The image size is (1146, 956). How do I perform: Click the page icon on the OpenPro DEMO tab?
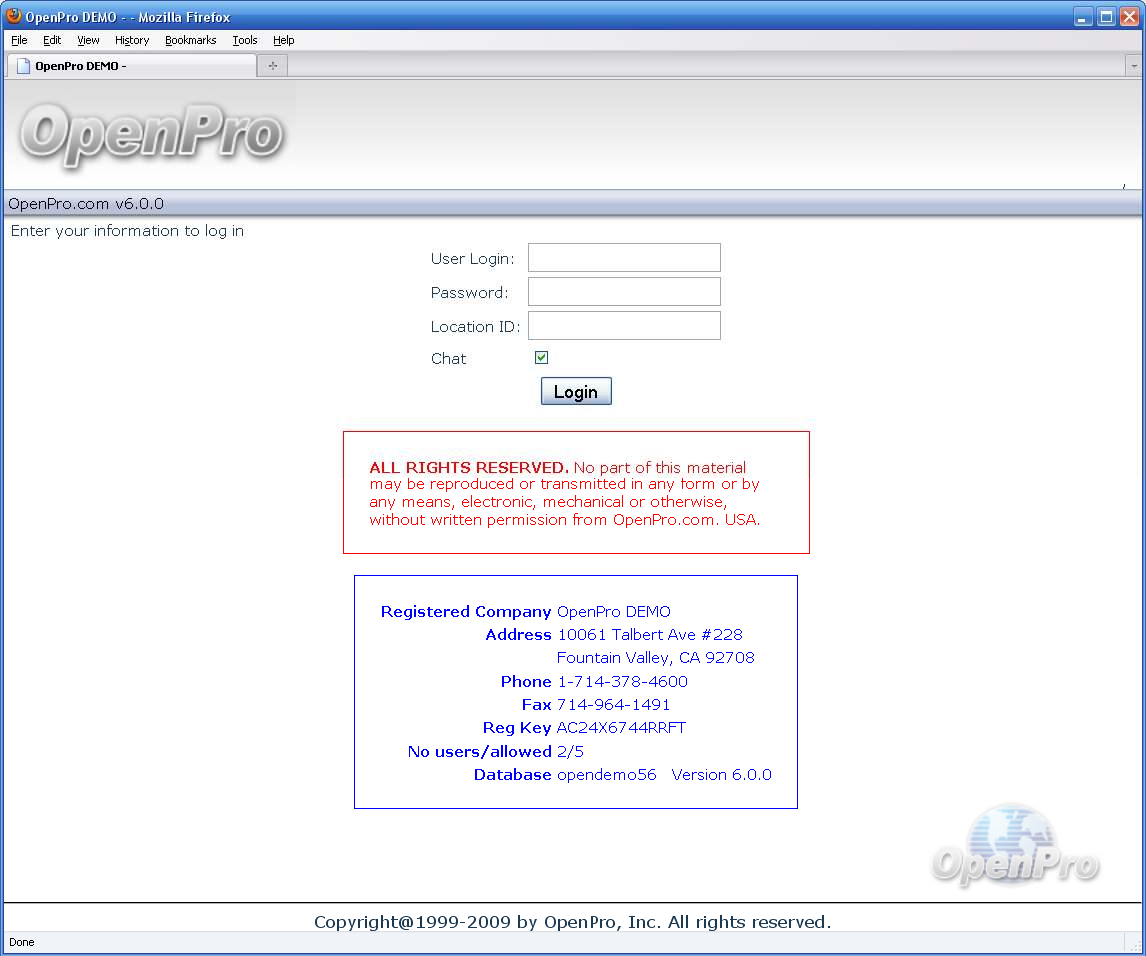(x=23, y=66)
